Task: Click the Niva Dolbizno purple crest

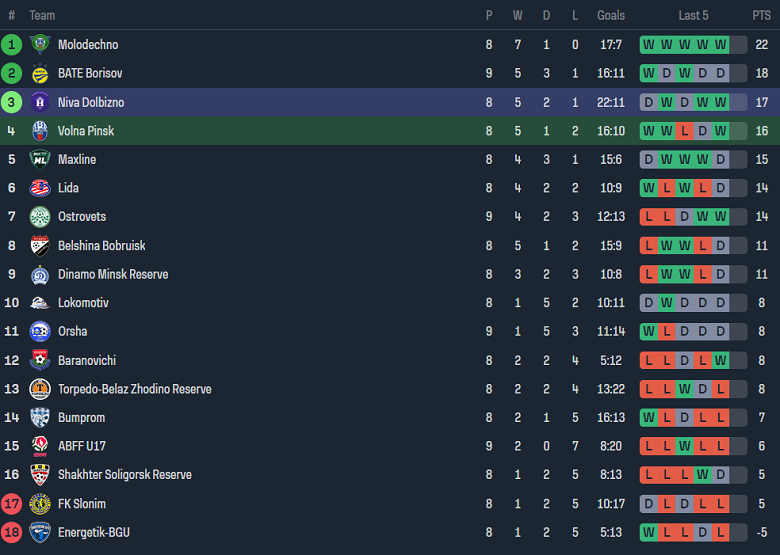Action: click(40, 102)
